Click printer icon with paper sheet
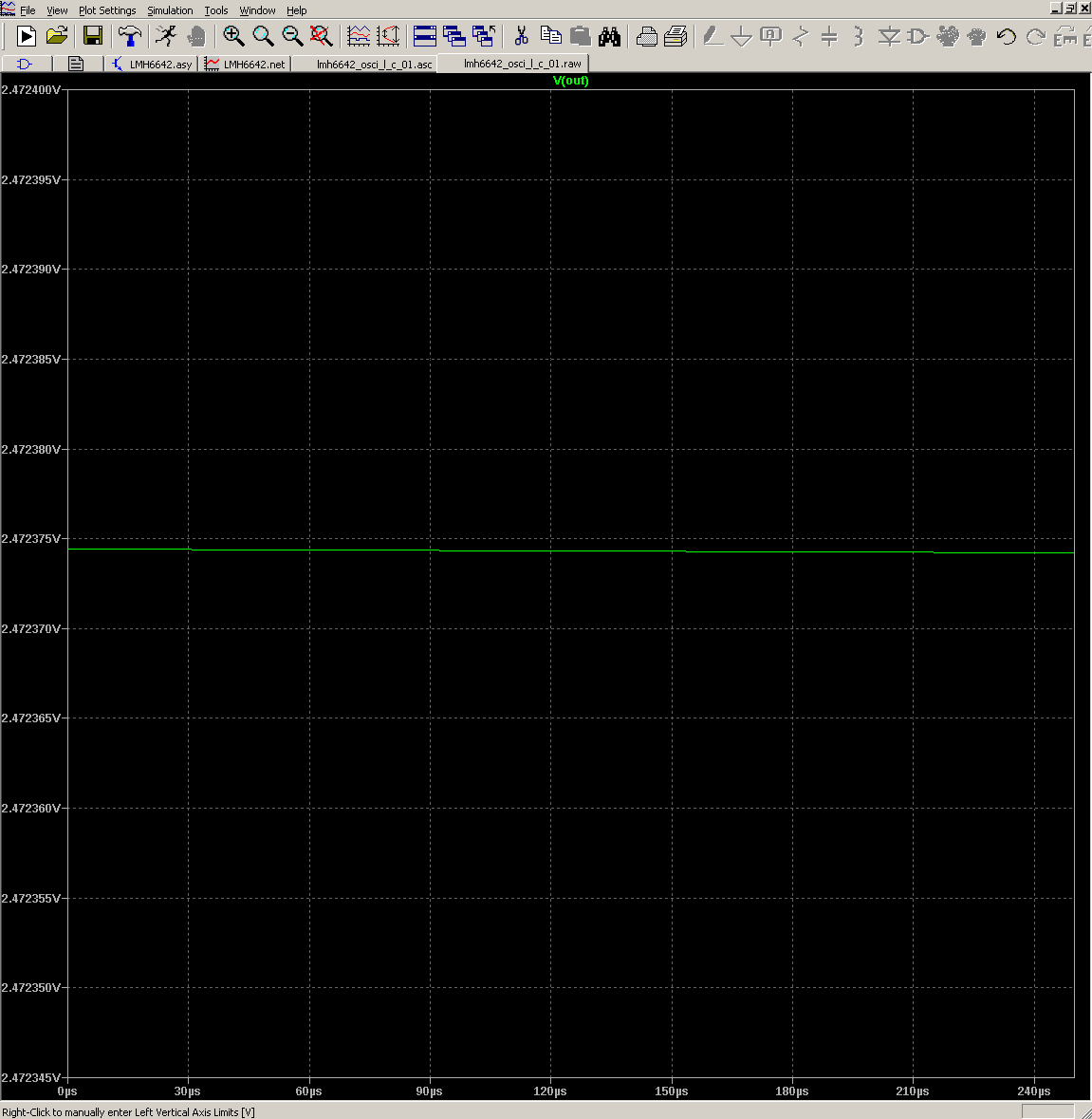Viewport: 1092px width, 1119px height. click(676, 36)
